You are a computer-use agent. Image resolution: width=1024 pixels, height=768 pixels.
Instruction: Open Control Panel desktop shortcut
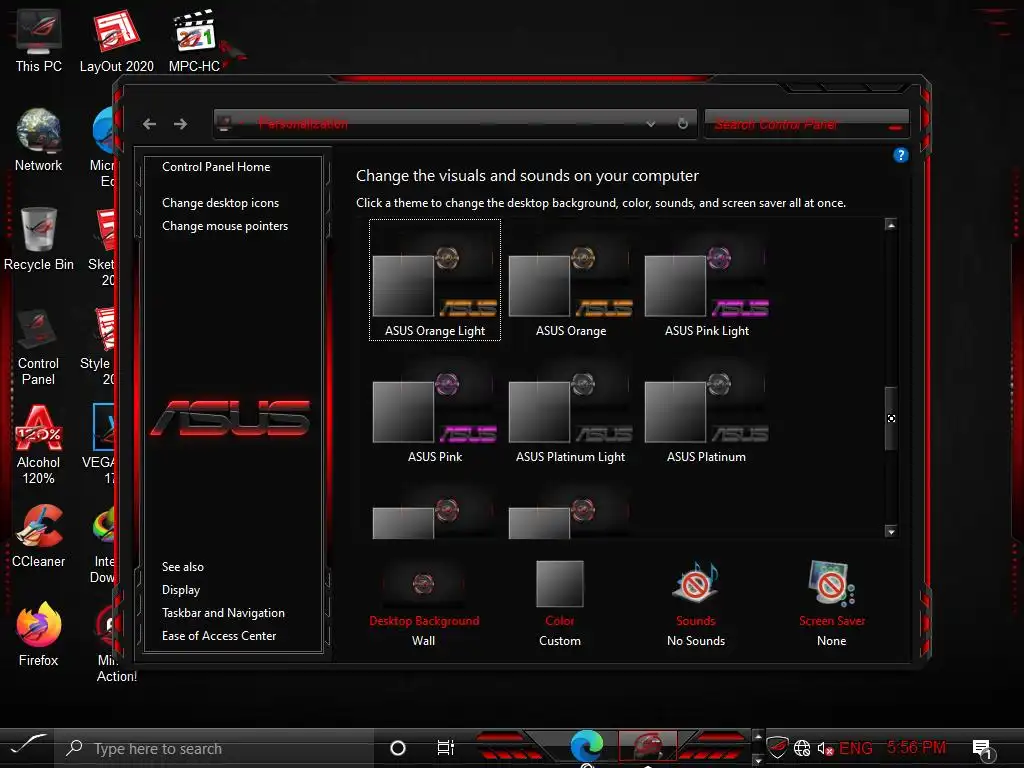point(39,346)
